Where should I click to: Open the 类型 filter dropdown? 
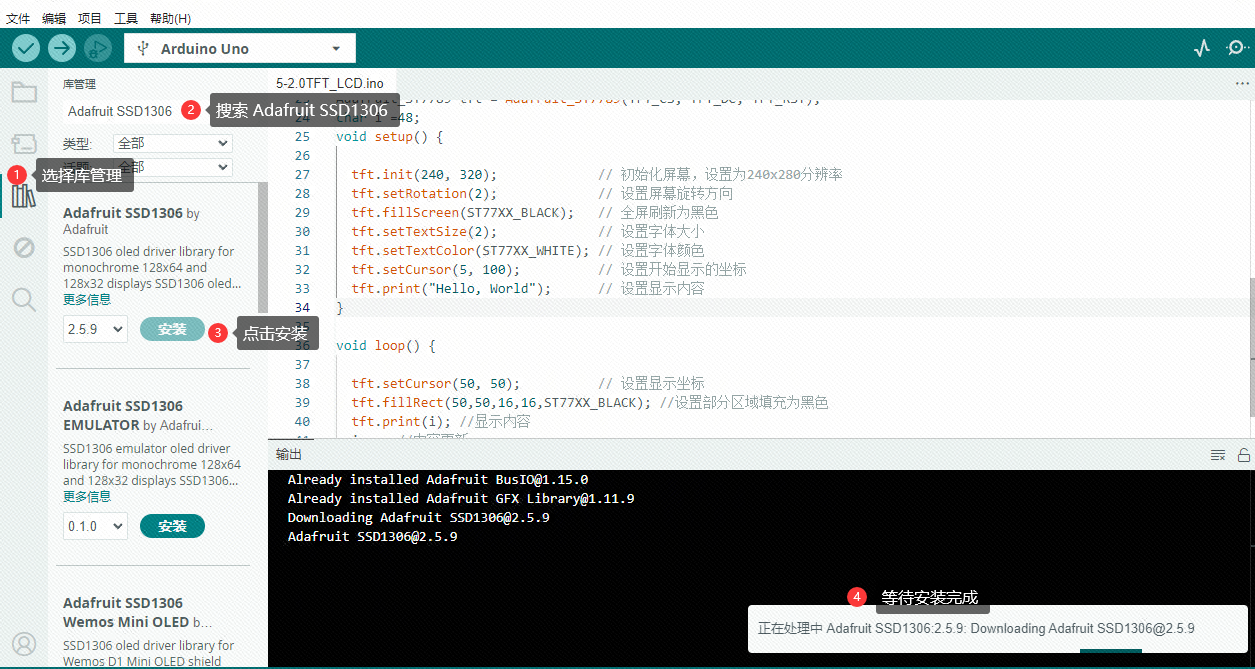[173, 143]
